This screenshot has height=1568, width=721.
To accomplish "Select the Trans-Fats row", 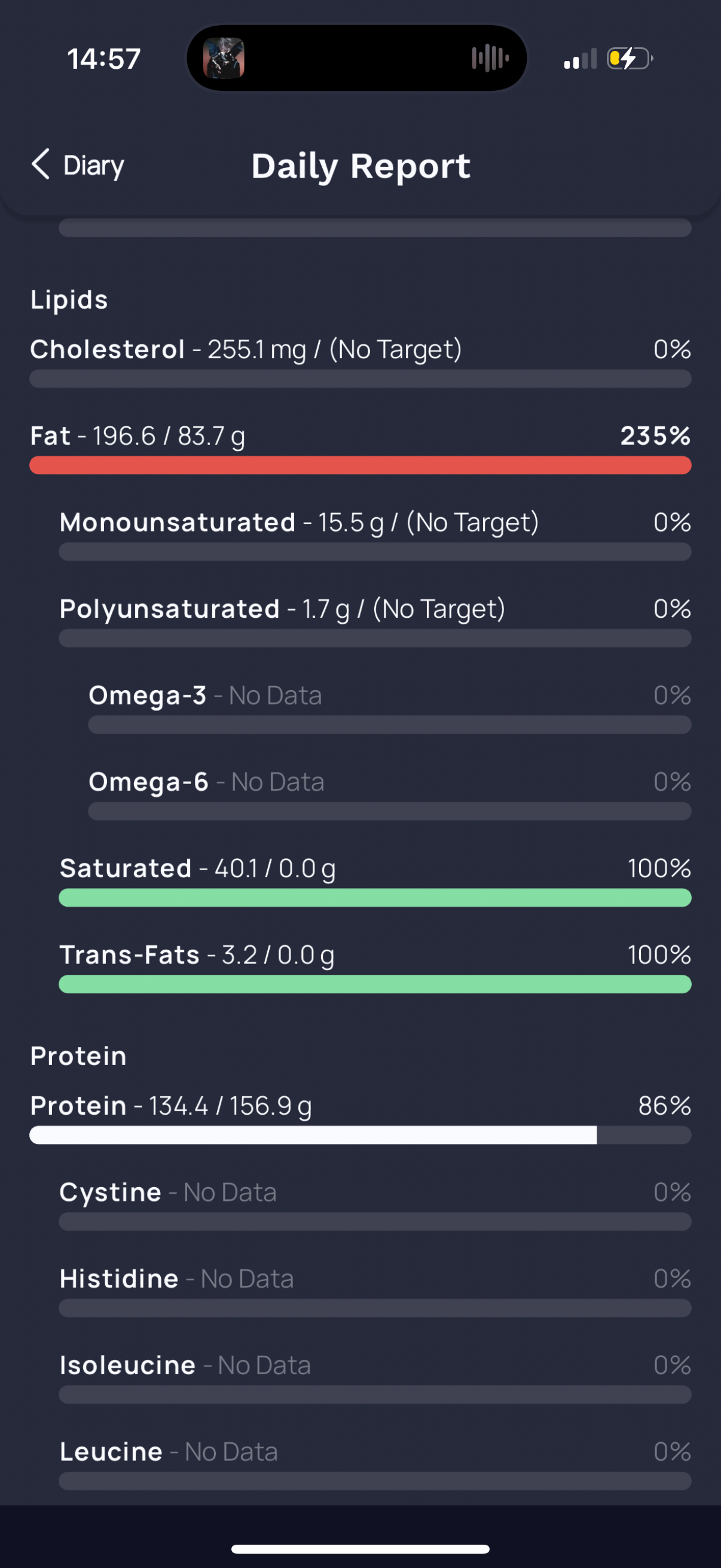I will tap(375, 966).
